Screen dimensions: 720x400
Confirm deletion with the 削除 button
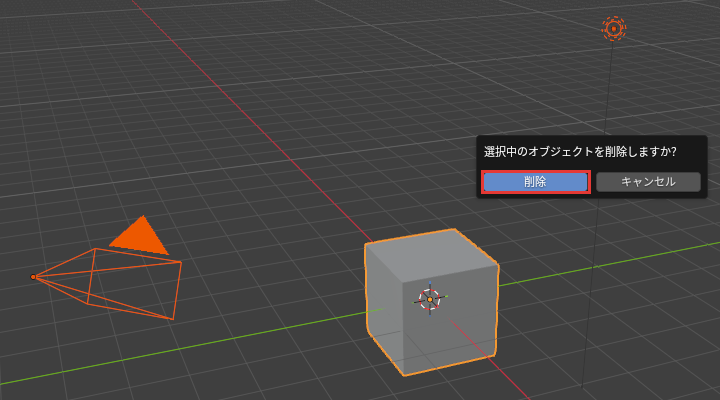click(535, 182)
